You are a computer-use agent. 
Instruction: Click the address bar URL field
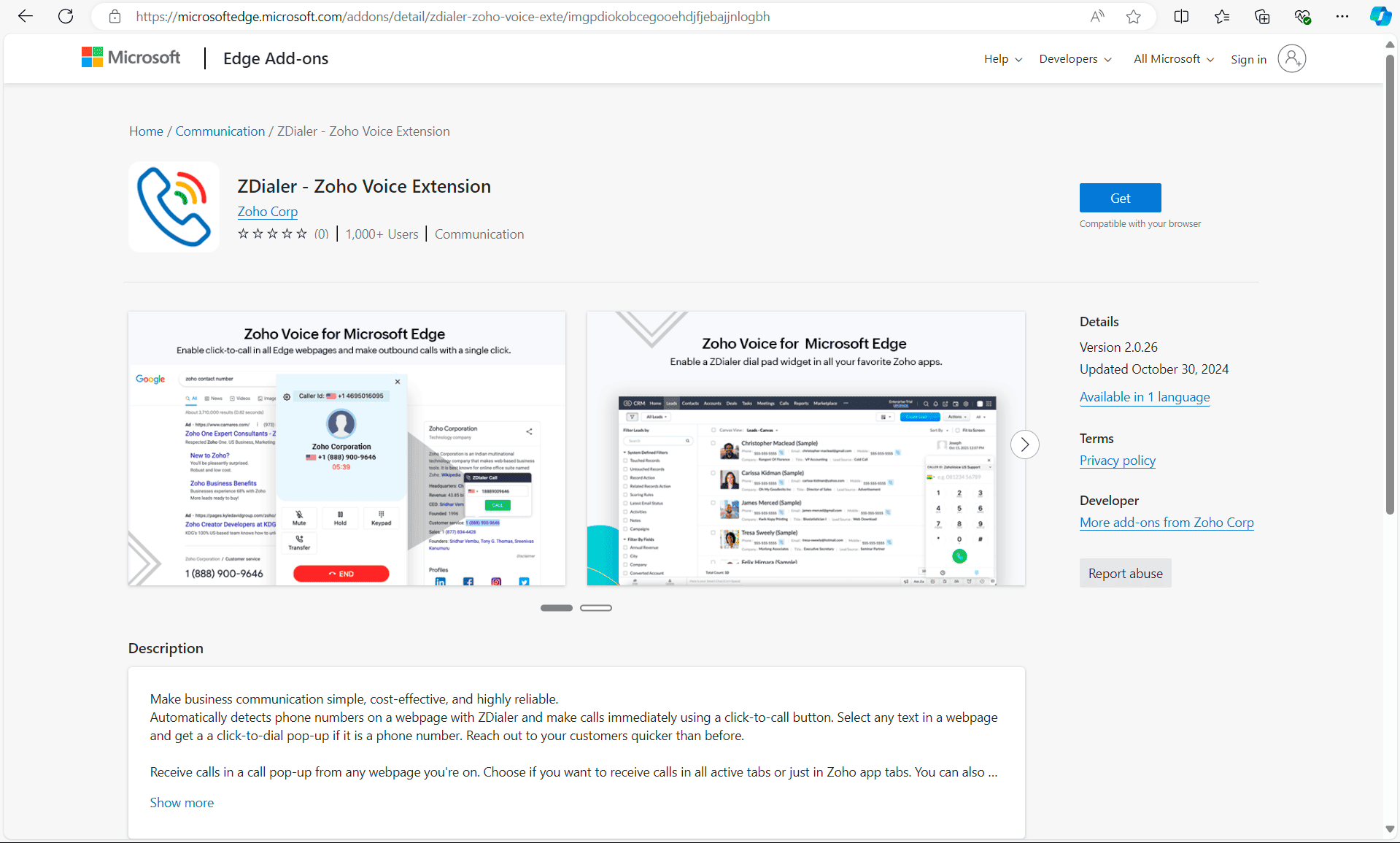[452, 17]
